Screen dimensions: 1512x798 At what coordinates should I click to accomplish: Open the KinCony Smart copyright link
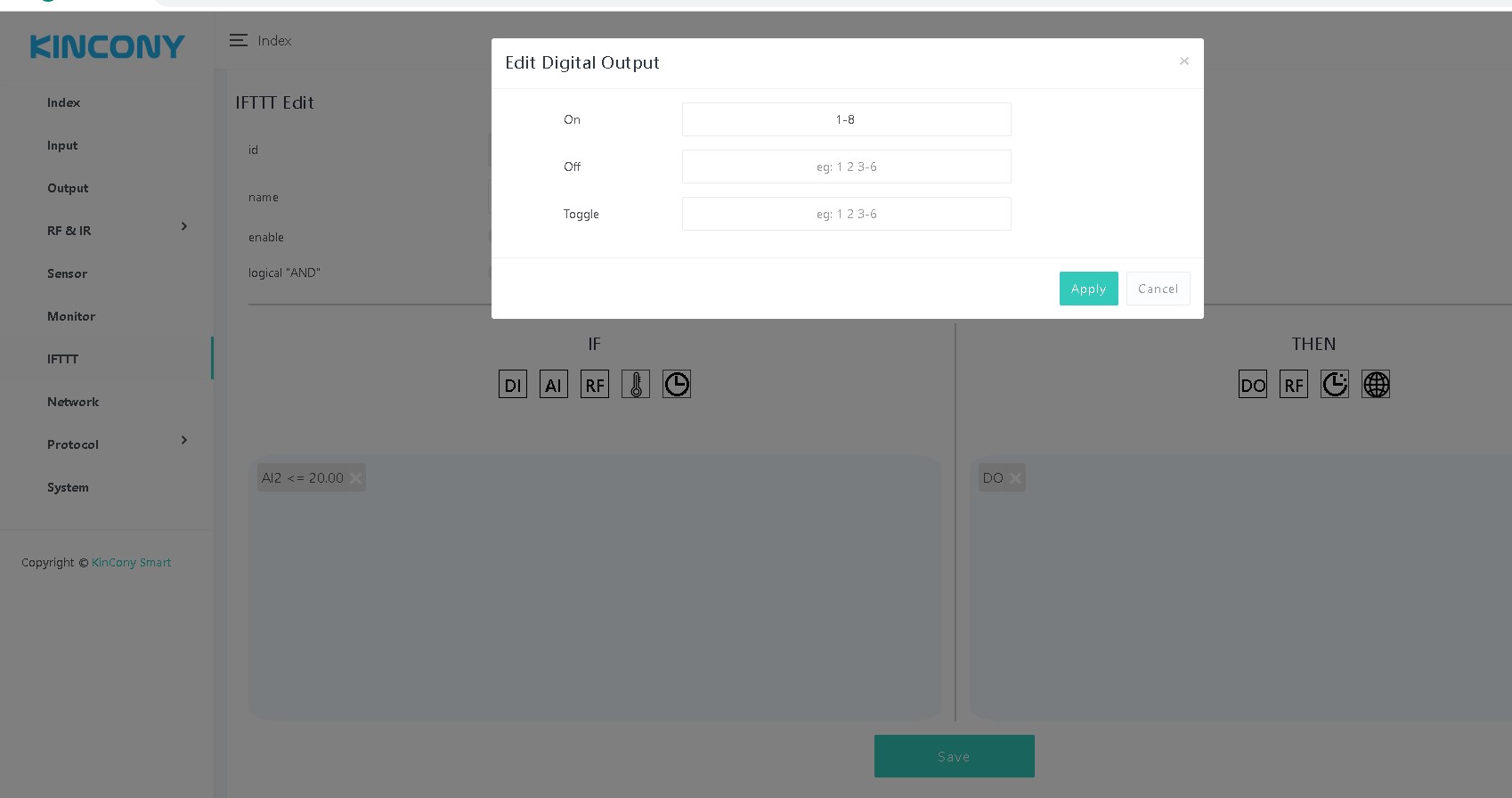click(x=131, y=563)
